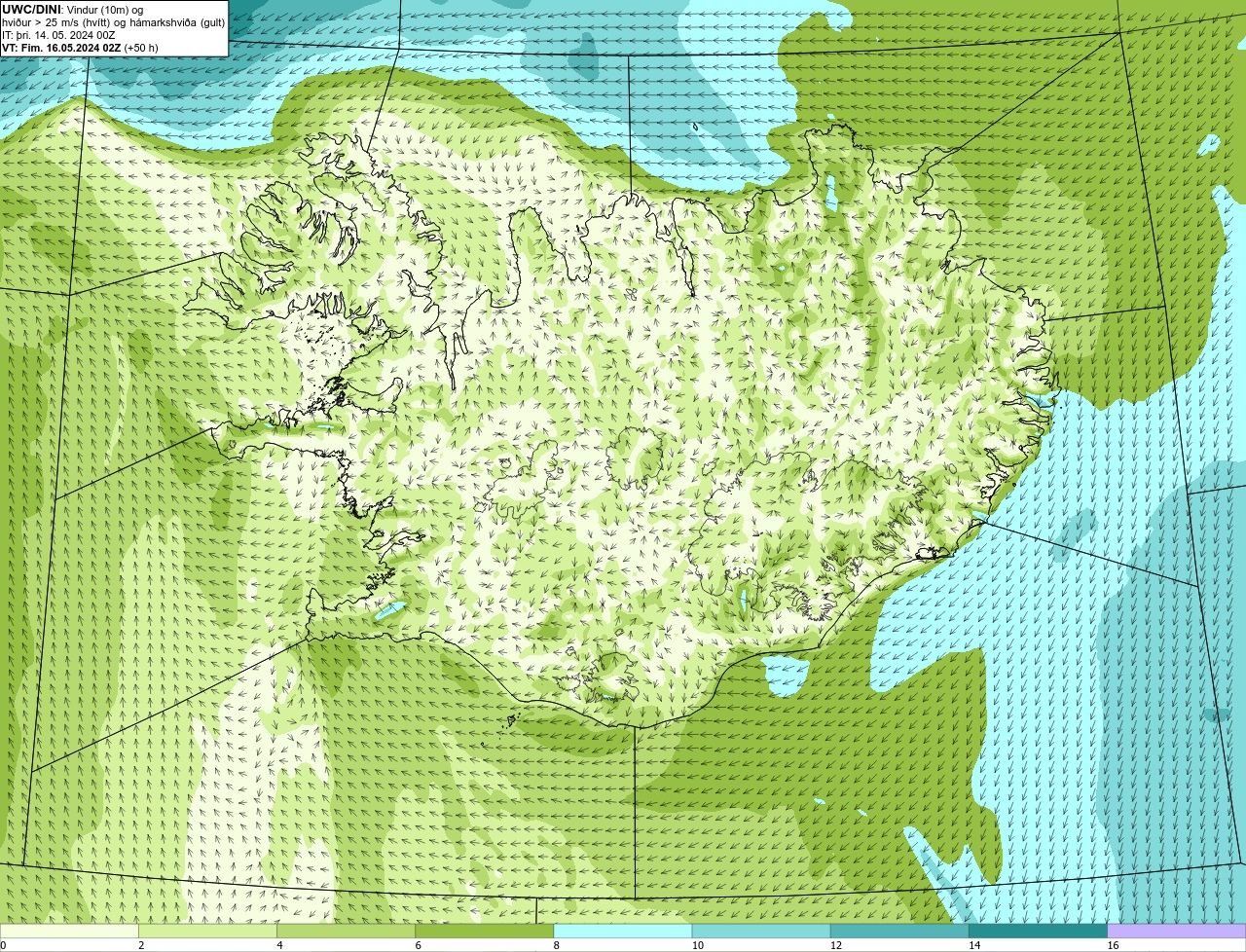
Task: Click the 'IT: þri. 14. 05. 2024 00Z' line
Action: (x=58, y=35)
